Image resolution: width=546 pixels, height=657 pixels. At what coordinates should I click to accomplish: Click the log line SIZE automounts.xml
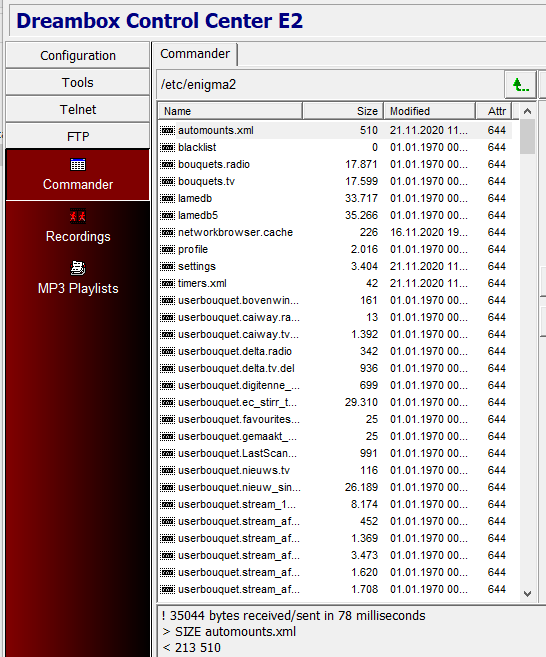click(229, 631)
